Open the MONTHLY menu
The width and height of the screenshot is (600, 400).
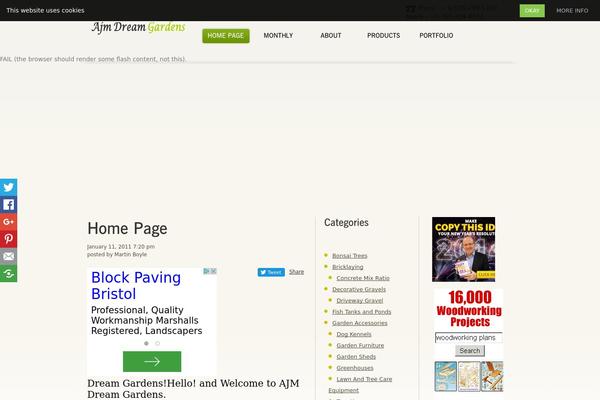pyautogui.click(x=278, y=36)
